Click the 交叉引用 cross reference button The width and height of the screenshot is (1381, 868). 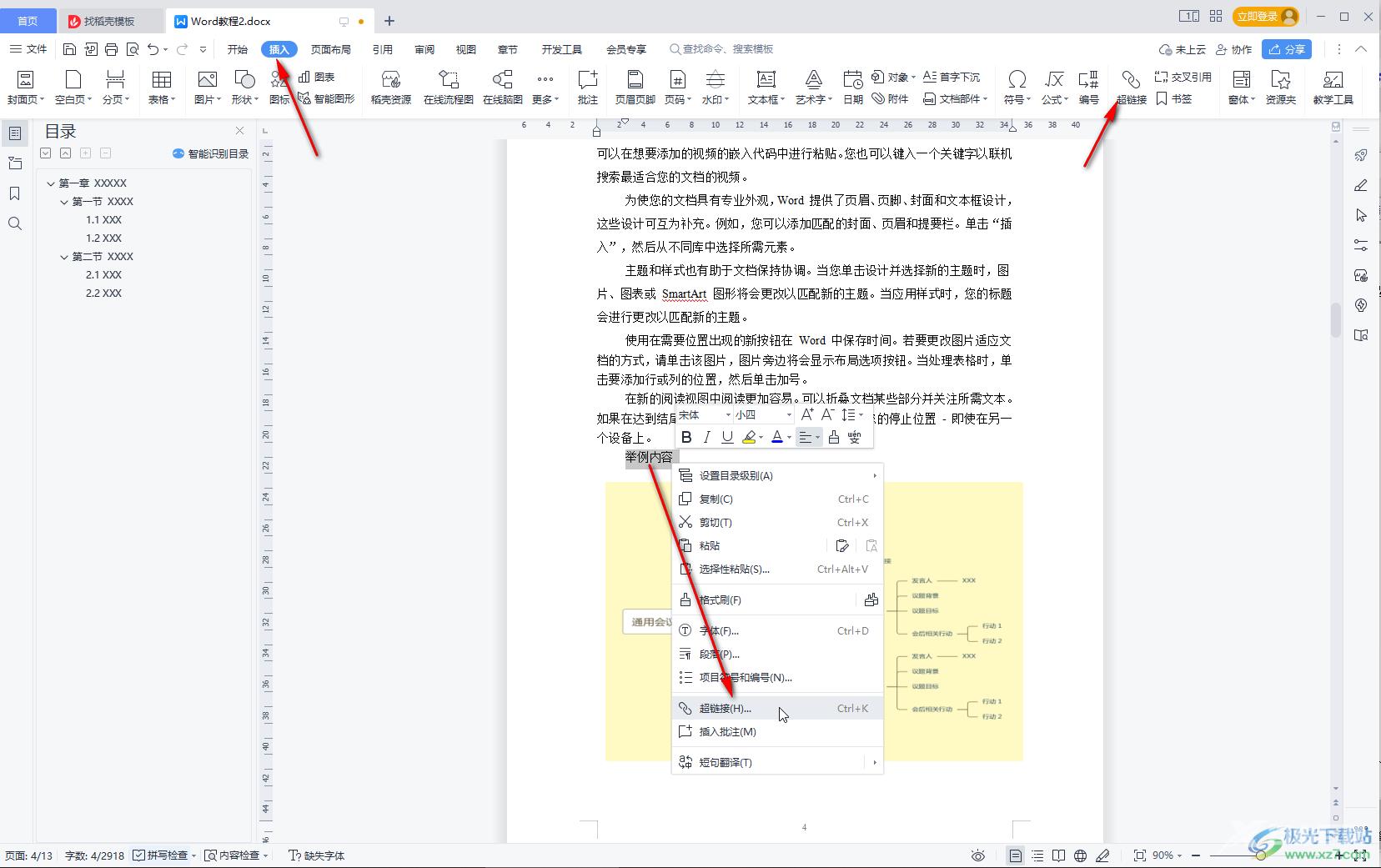click(1183, 77)
